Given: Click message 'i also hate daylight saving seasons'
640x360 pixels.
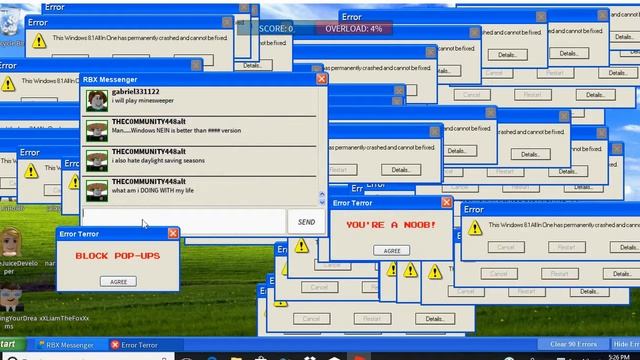Looking at the screenshot, I should 158,160.
